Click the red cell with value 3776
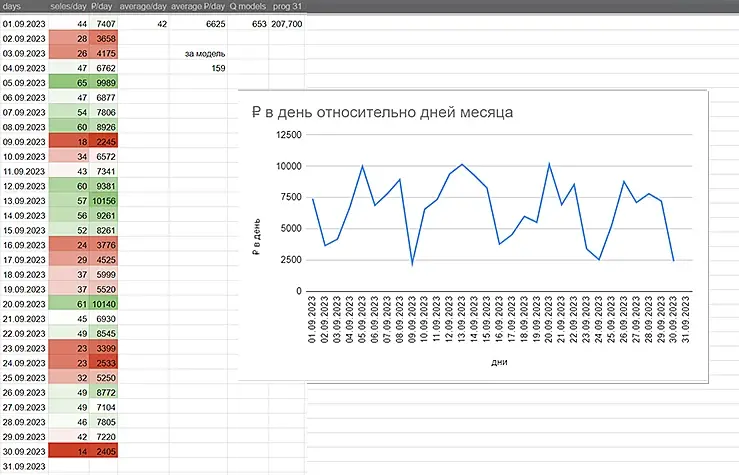739x475 pixels. [x=104, y=245]
